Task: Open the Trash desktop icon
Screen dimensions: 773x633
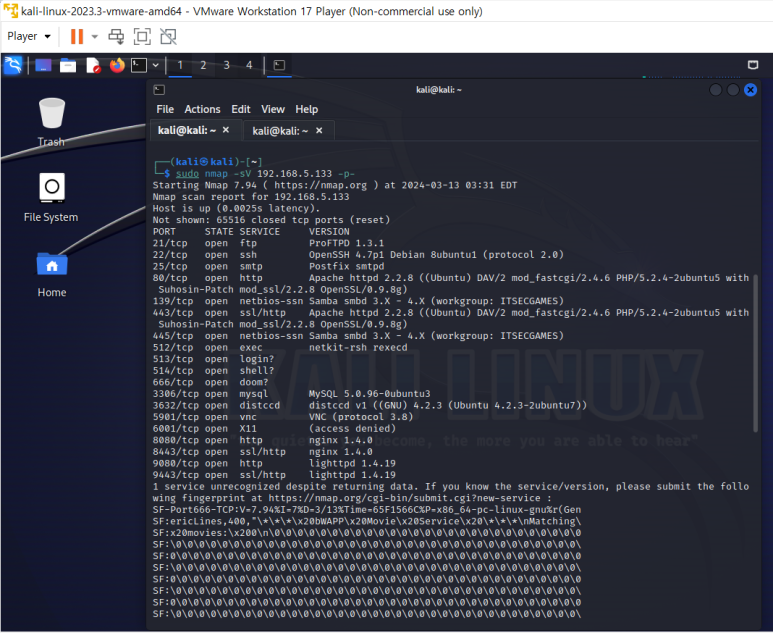Action: point(51,122)
